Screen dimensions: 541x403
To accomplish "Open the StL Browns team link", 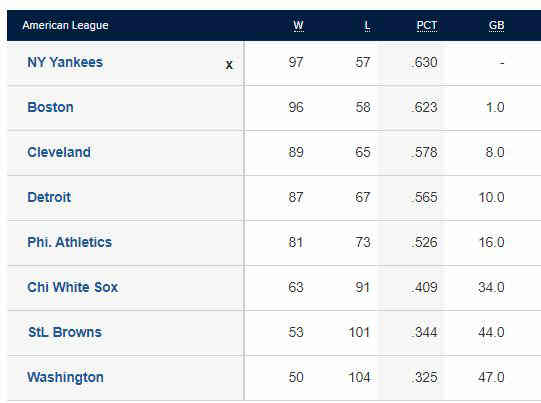I will pos(65,332).
